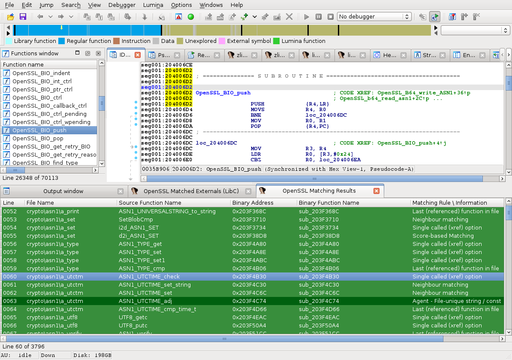The width and height of the screenshot is (512, 360).
Task: Select the SetBlobCmp result row
Action: [253, 220]
